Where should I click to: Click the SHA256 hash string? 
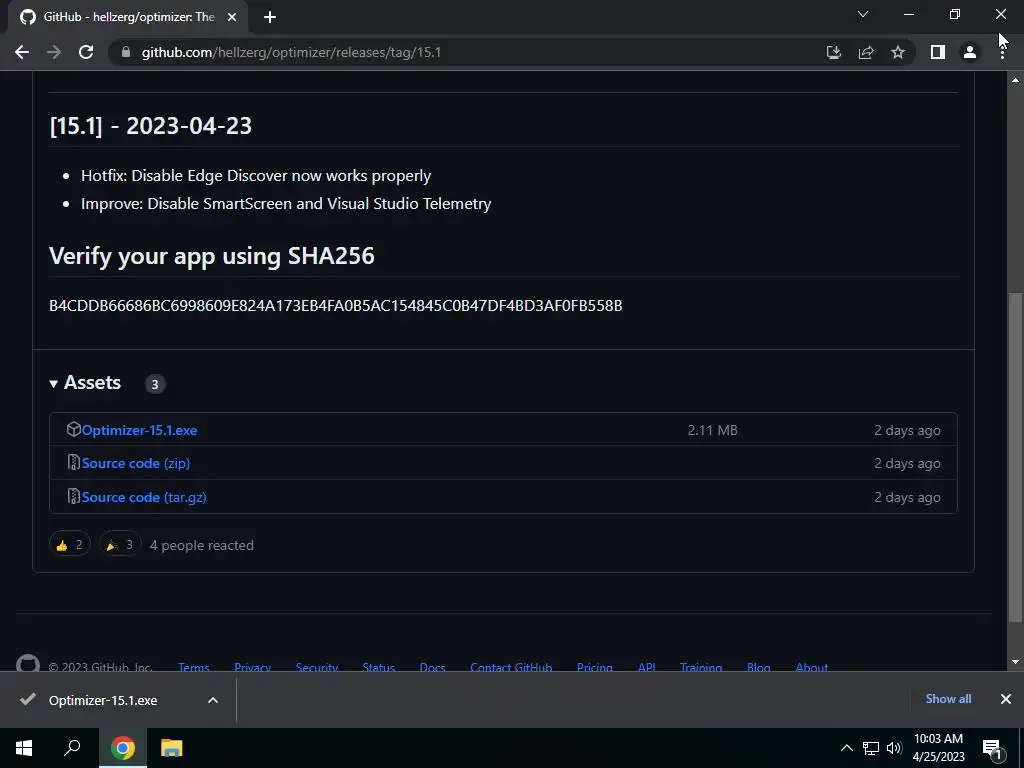click(336, 306)
